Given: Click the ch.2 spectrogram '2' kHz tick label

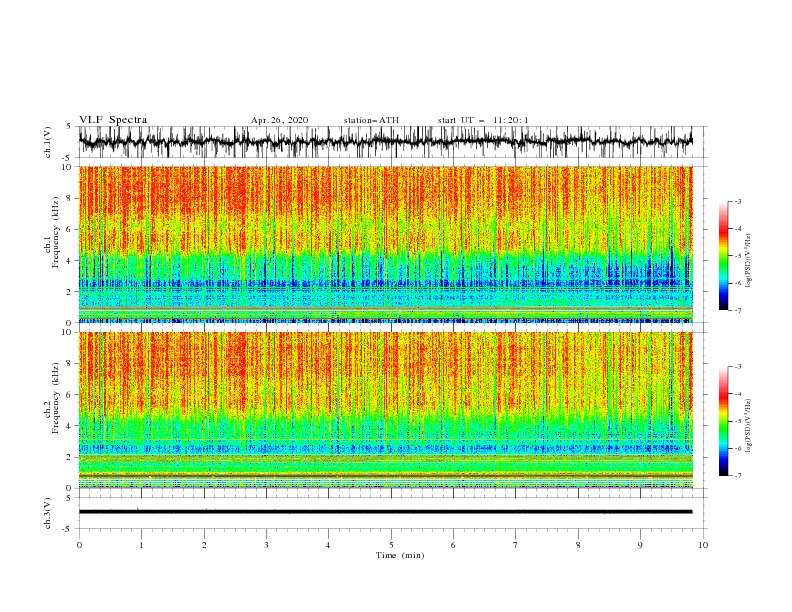Looking at the screenshot, I should pyautogui.click(x=71, y=457).
